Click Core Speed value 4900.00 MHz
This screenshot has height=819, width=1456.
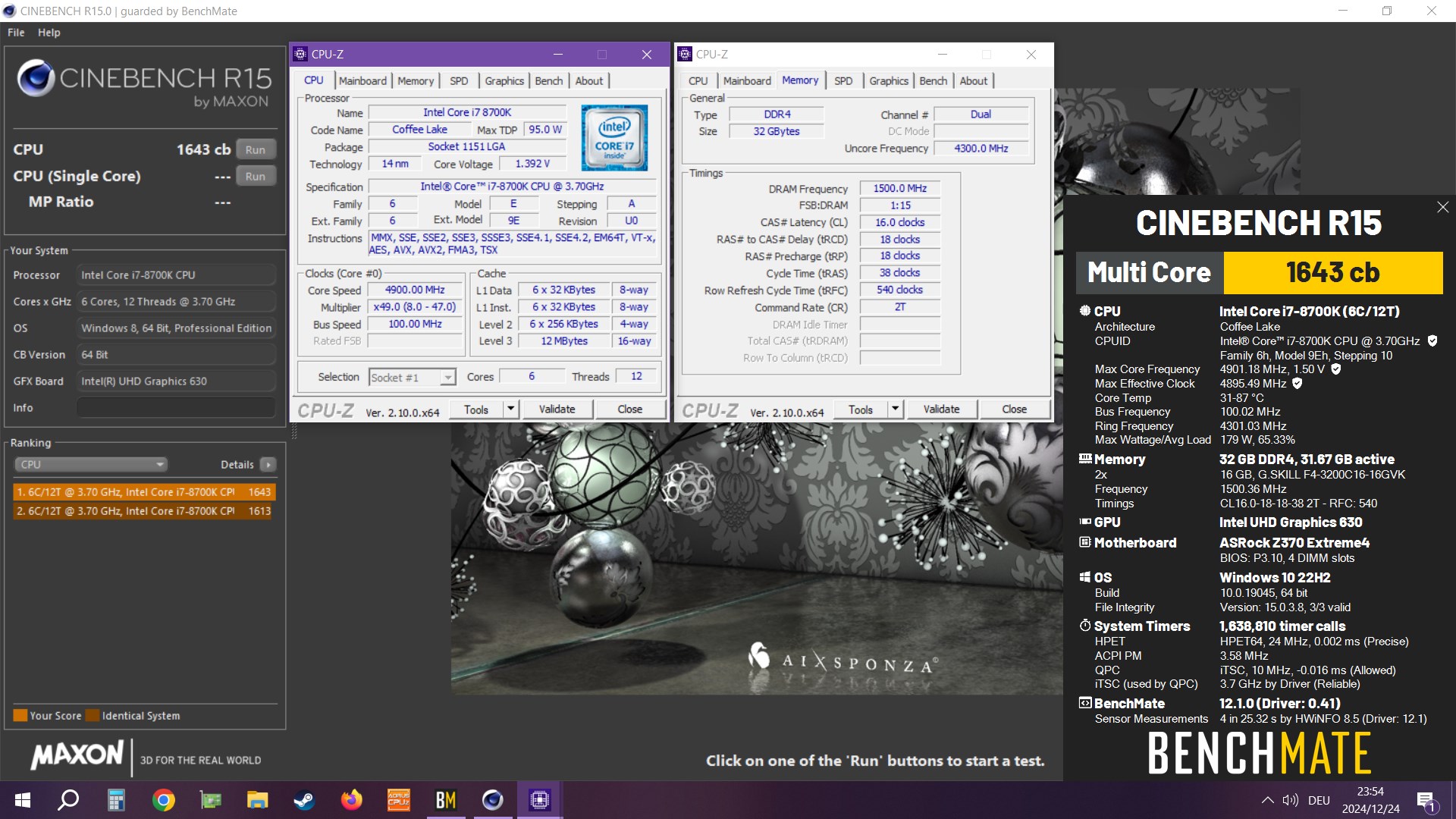tap(415, 290)
